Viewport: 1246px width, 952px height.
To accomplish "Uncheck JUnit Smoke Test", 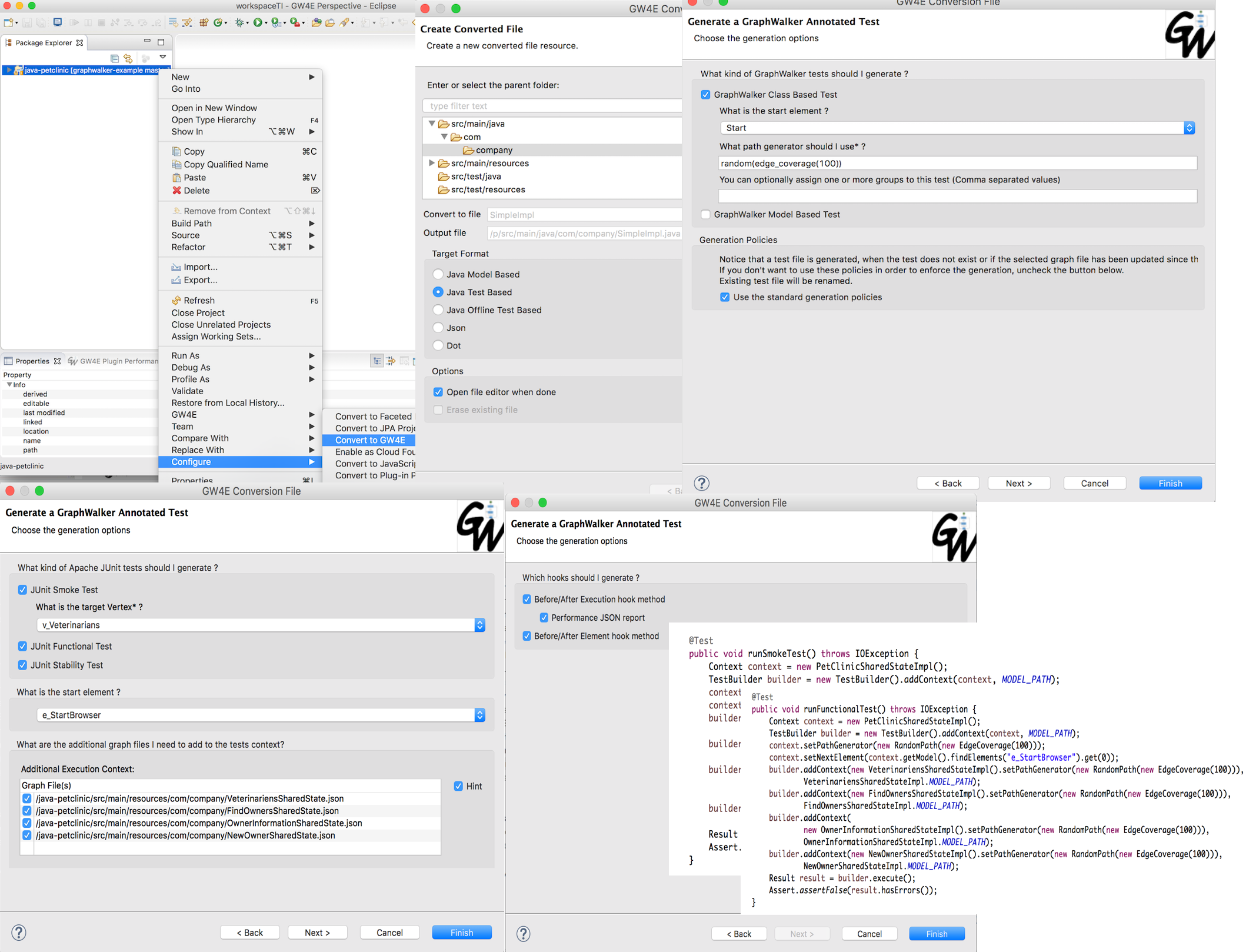I will (22, 590).
